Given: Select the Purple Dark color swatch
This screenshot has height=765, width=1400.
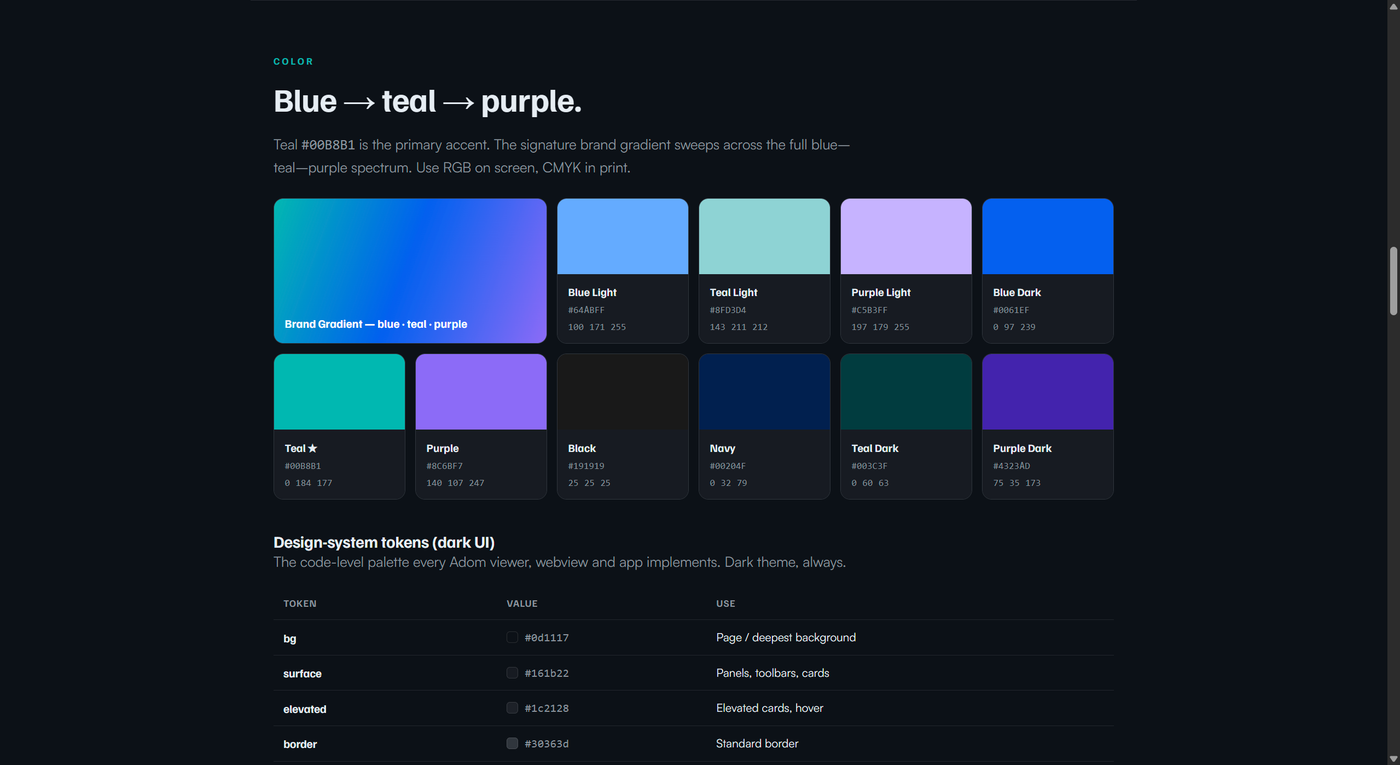Looking at the screenshot, I should click(1048, 426).
